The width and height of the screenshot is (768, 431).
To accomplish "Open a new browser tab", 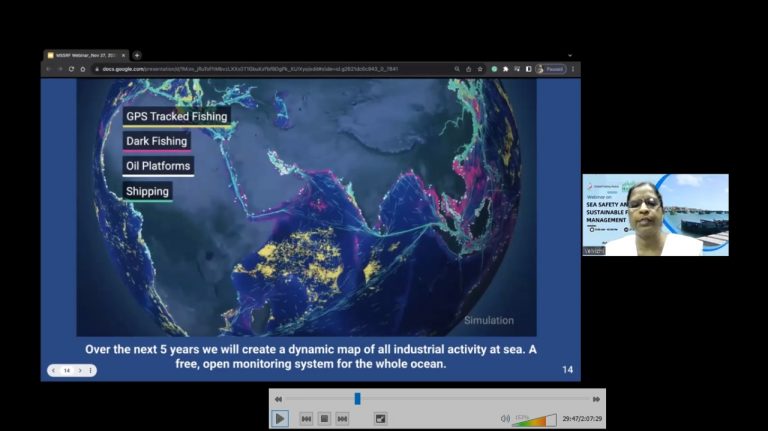I will [x=137, y=55].
